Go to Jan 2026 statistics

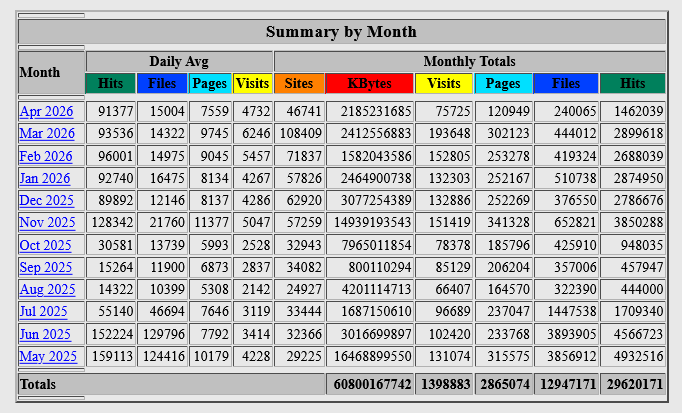click(46, 178)
